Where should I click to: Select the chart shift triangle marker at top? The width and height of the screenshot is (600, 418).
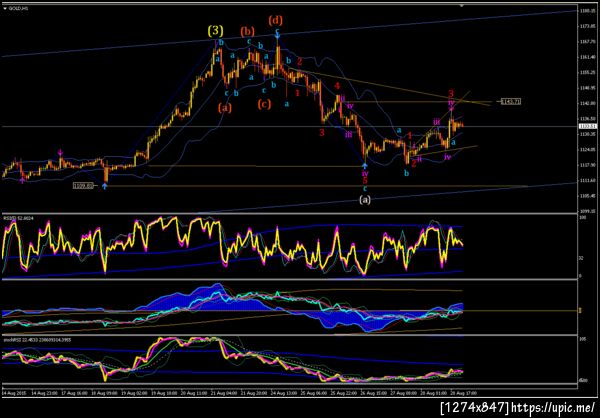(x=461, y=6)
